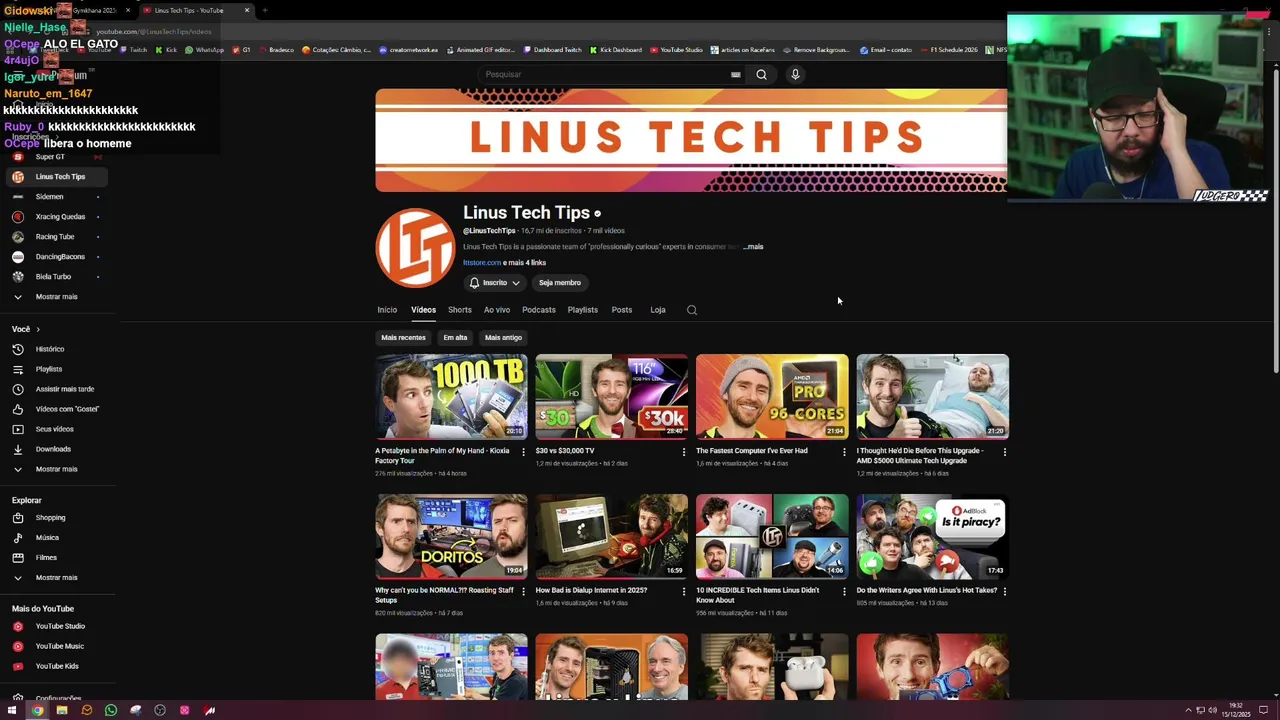1280x720 pixels.
Task: Open the Posts tab
Action: pyautogui.click(x=622, y=310)
